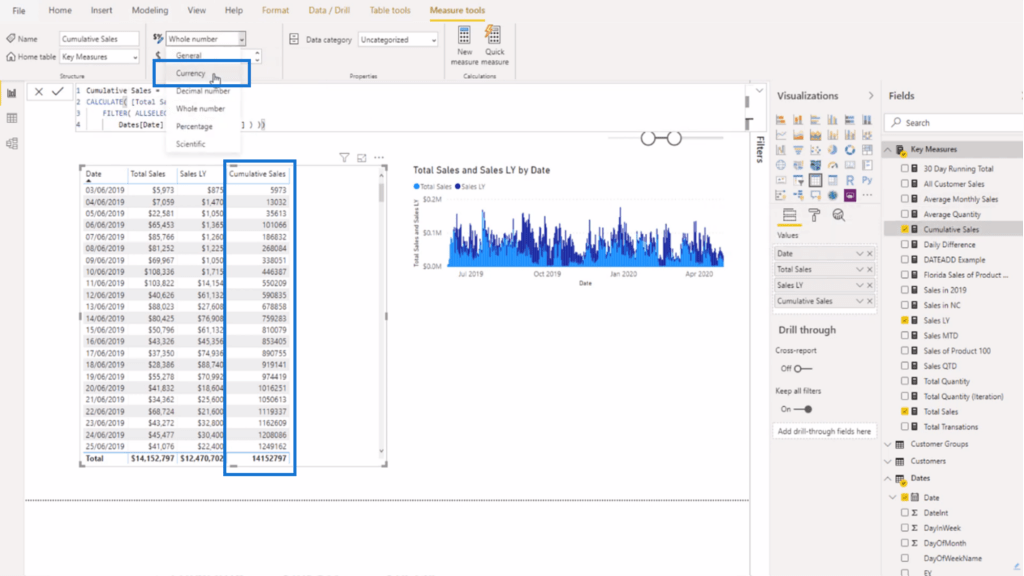
Task: Open the New measure tool
Action: tap(464, 45)
